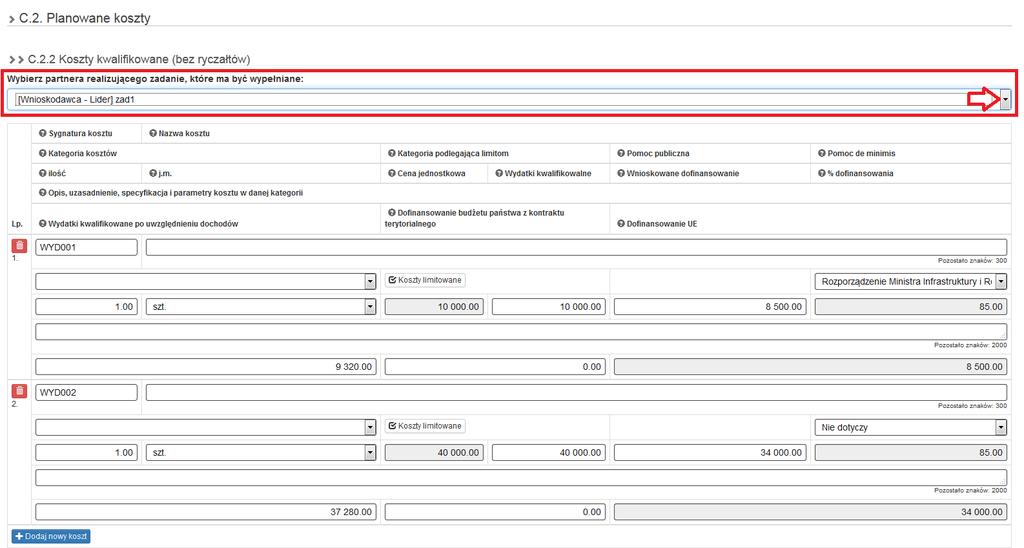The width and height of the screenshot is (1024, 548).
Task: Toggle Koszty limitowane for WYD001
Action: [425, 280]
